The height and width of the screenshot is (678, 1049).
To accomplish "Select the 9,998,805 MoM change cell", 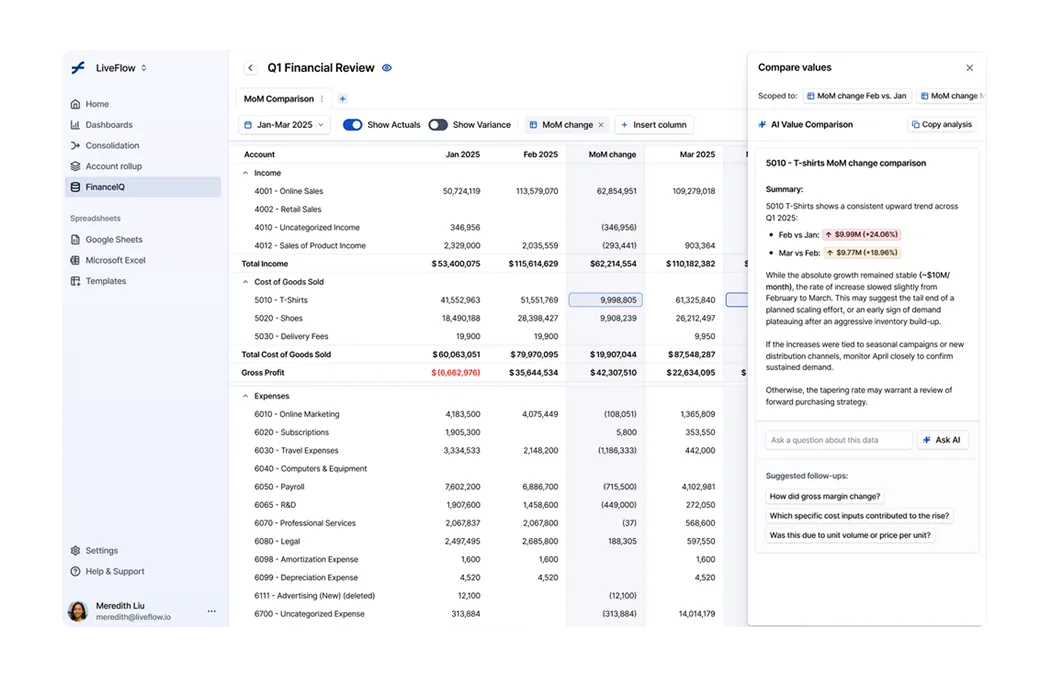I will point(605,300).
